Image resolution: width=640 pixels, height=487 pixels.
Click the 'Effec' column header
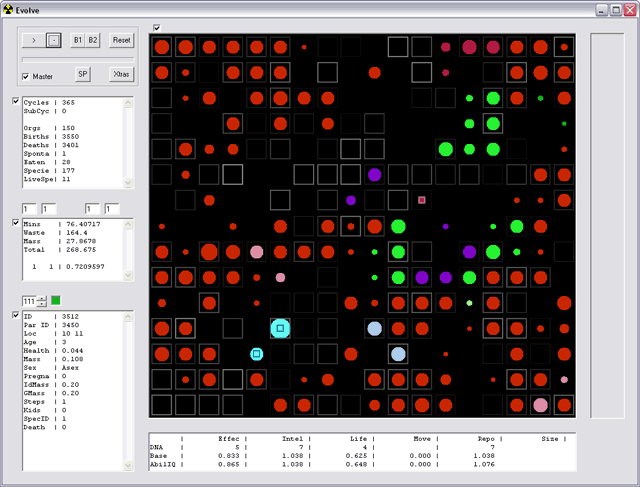coord(229,439)
